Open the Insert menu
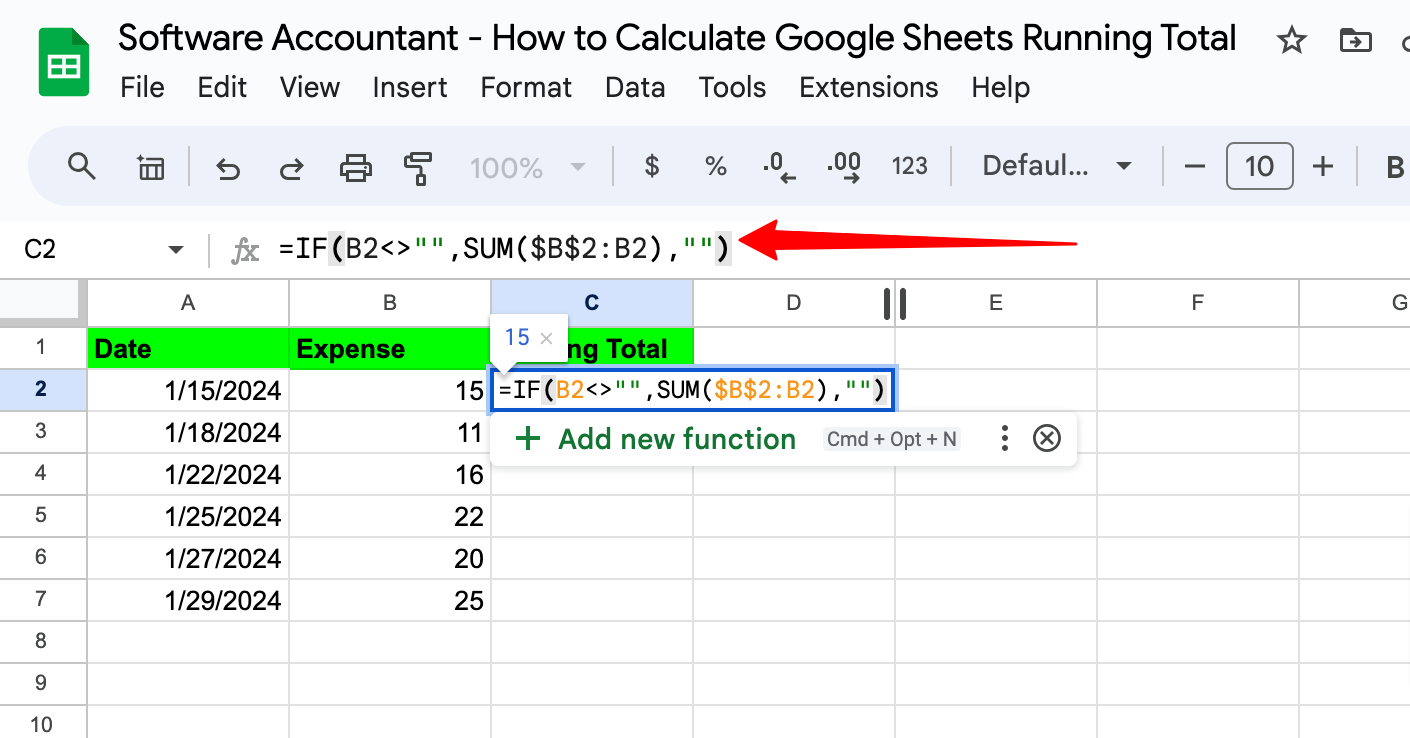This screenshot has width=1410, height=738. pyautogui.click(x=410, y=88)
